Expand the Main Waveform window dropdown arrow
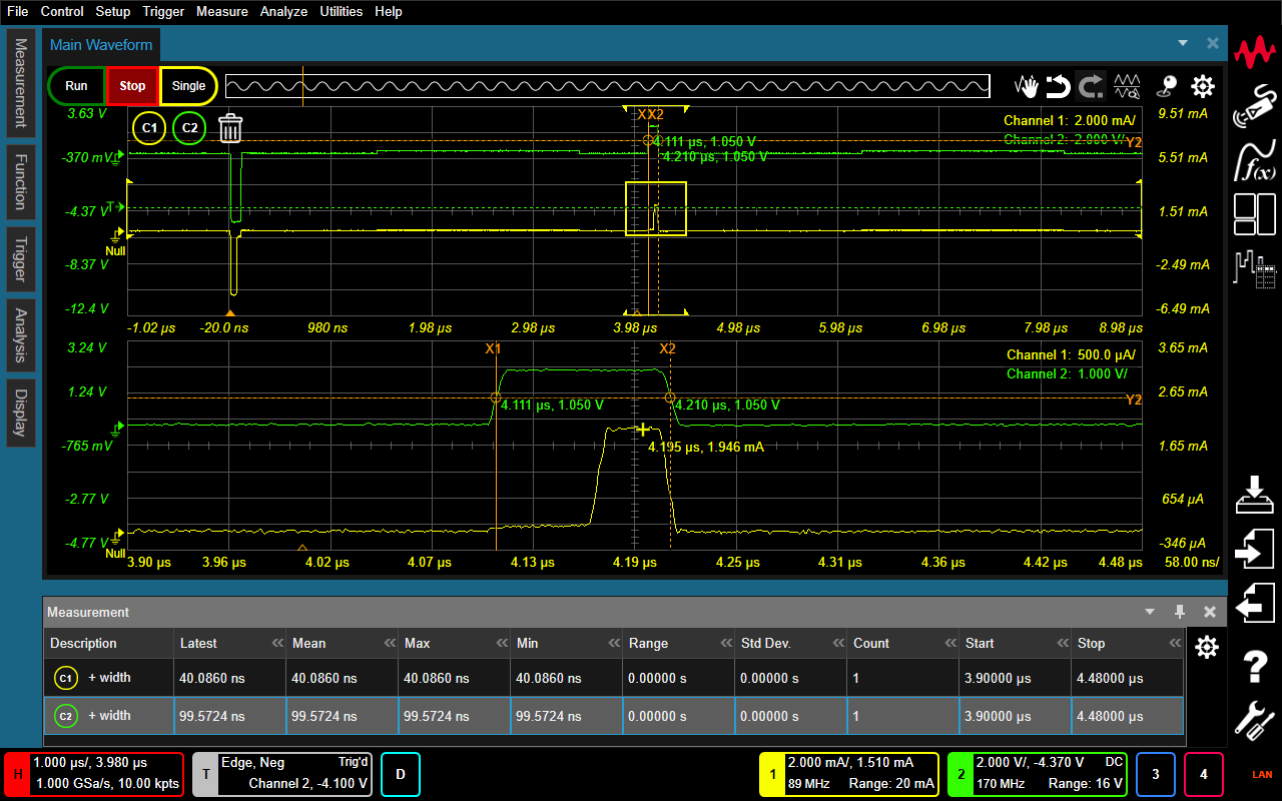 coord(1183,43)
